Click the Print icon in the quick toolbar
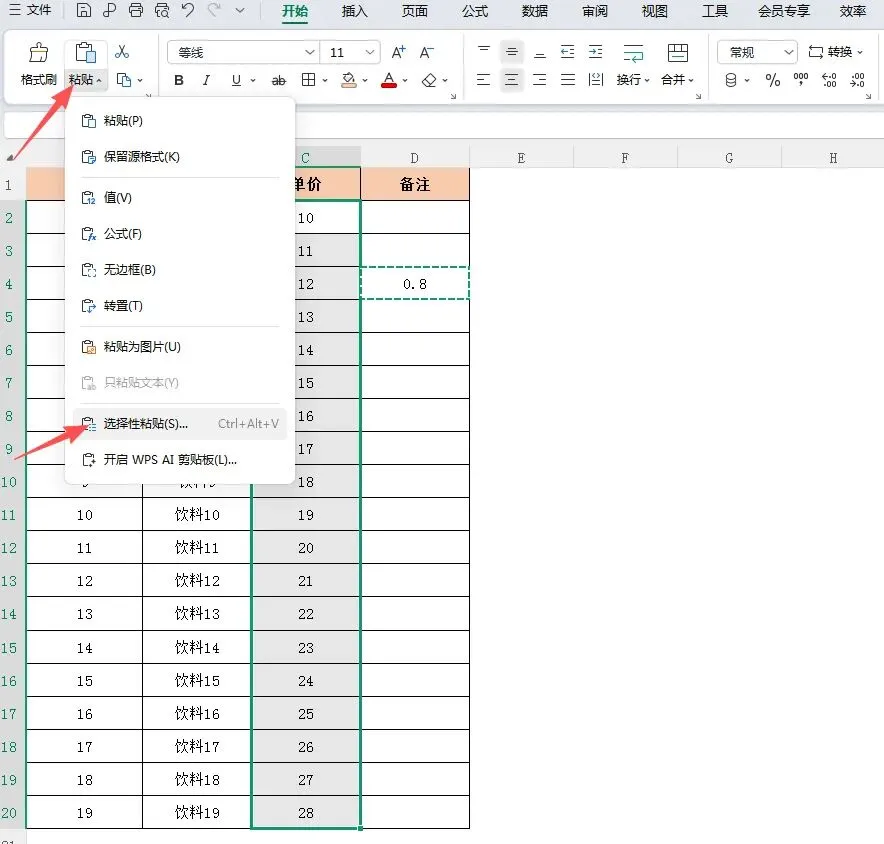884x844 pixels. tap(135, 10)
